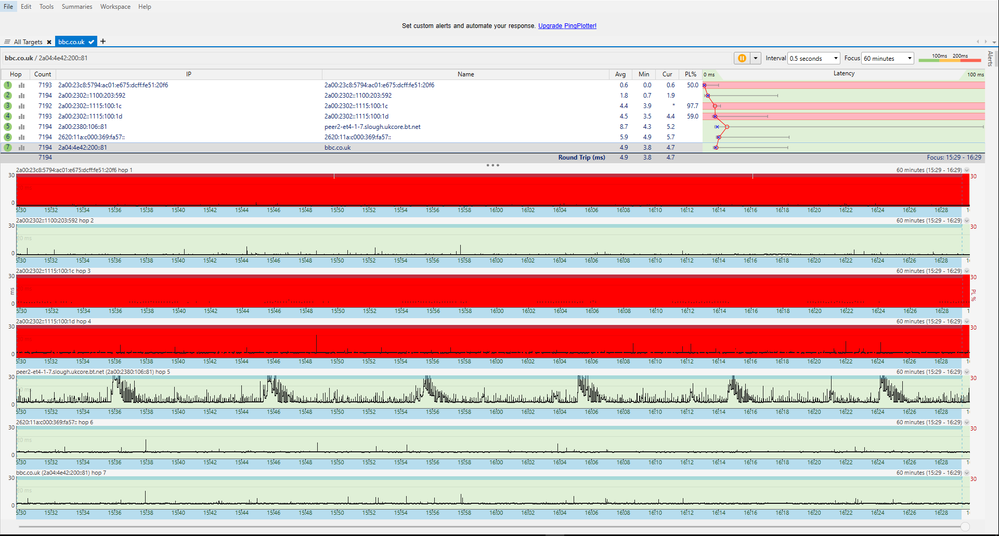999x536 pixels.
Task: Click the Upgrade PingPlotter! link
Action: click(567, 25)
